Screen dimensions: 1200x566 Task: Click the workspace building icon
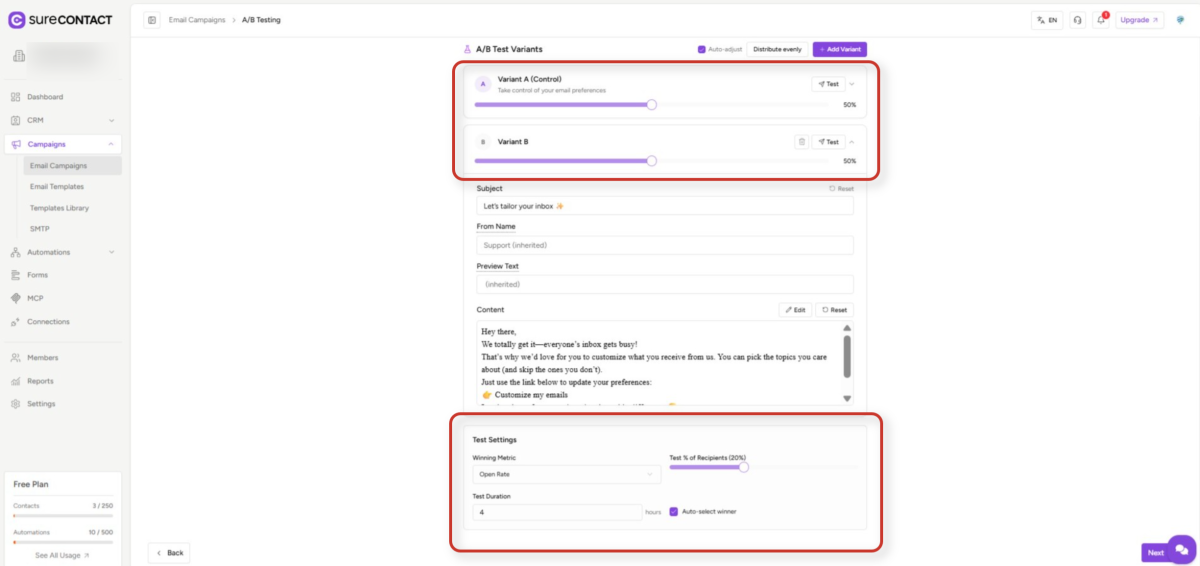(19, 55)
